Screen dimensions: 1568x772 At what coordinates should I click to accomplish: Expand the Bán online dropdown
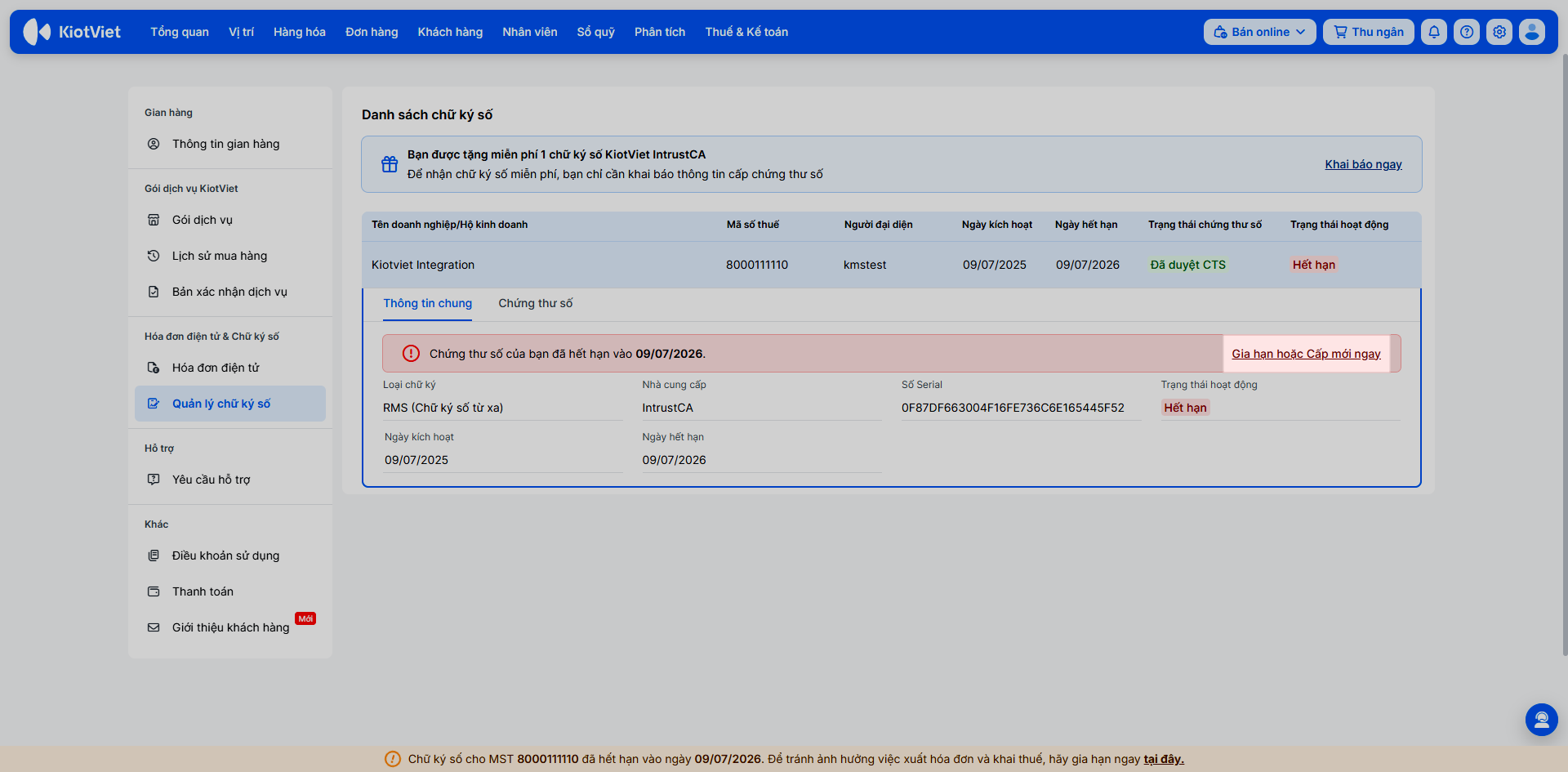(1259, 32)
